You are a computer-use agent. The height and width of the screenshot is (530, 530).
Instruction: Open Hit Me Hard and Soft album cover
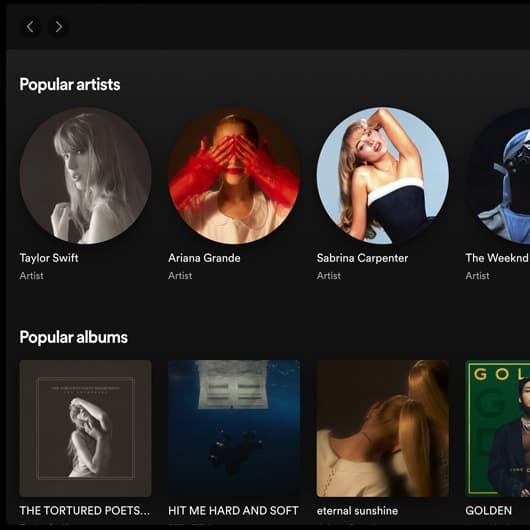point(234,428)
